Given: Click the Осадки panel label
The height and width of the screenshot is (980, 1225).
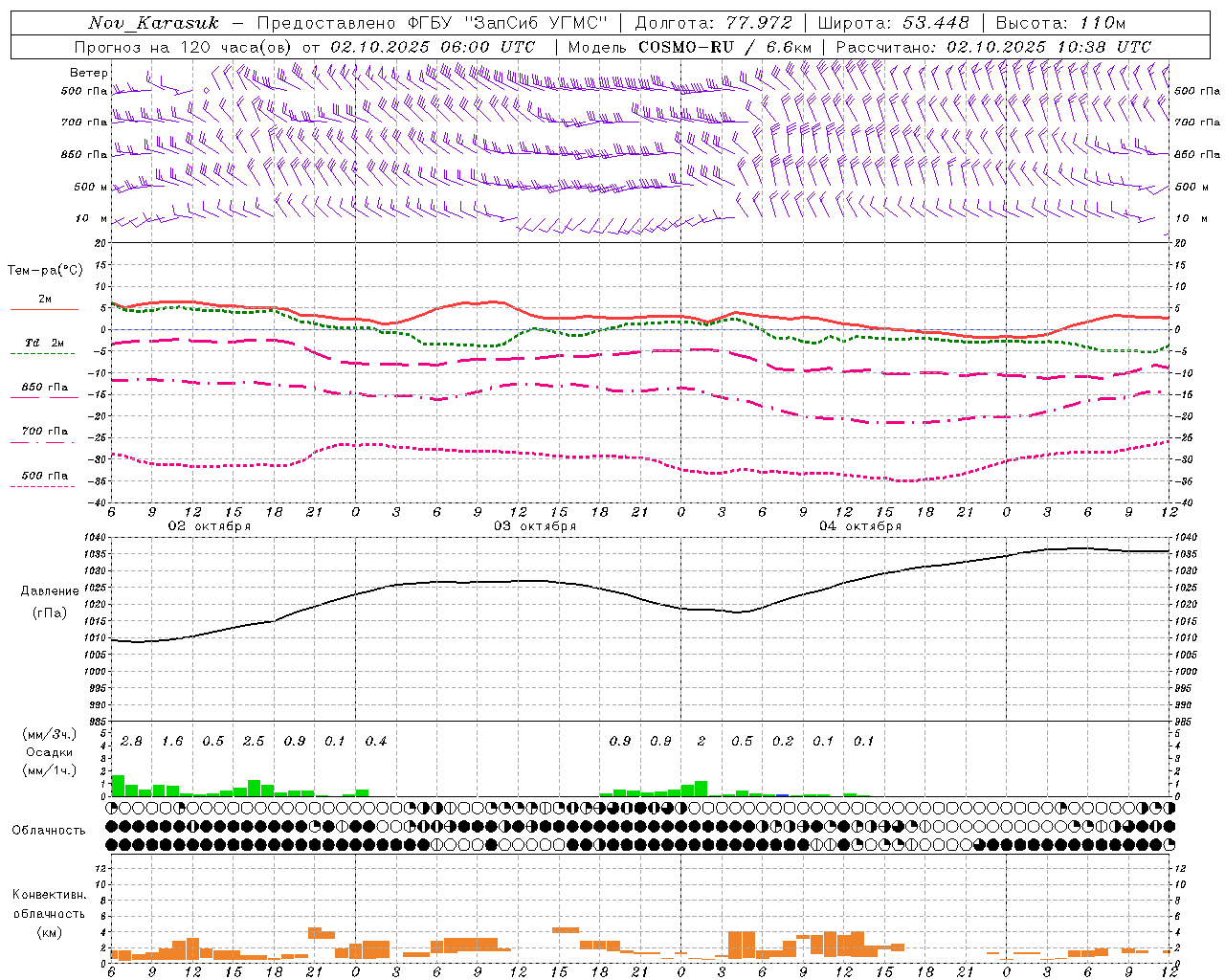Looking at the screenshot, I should [50, 752].
